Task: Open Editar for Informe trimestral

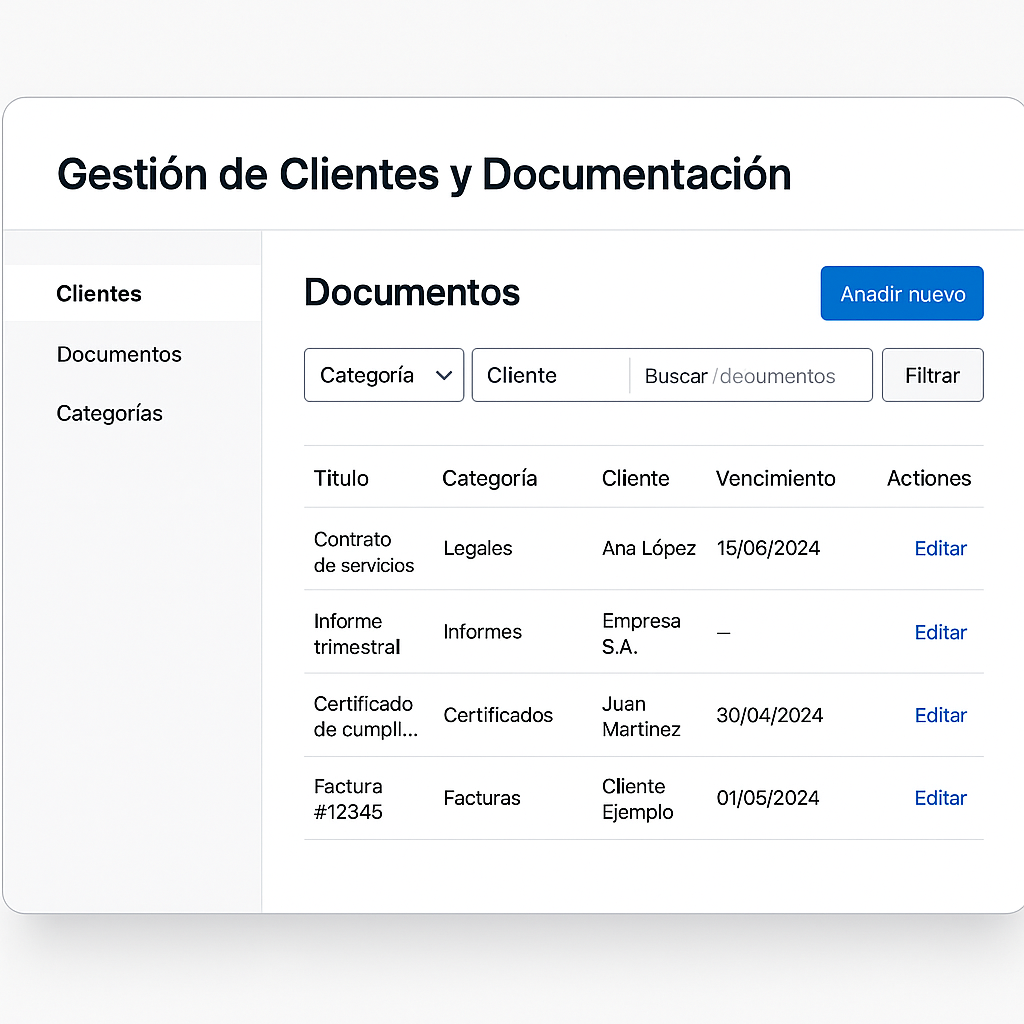Action: coord(940,632)
